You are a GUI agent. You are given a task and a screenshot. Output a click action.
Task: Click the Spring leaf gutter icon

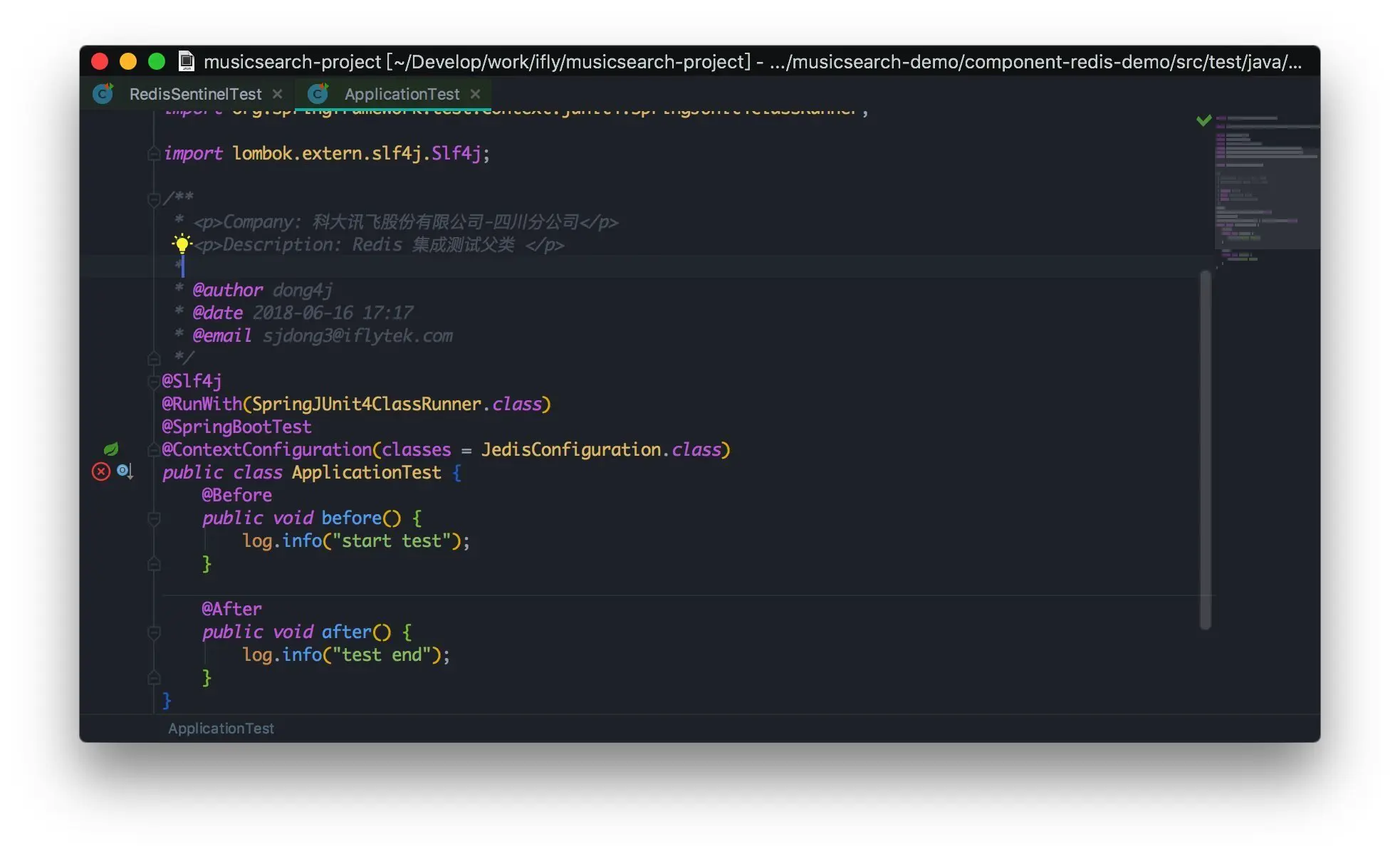pos(111,449)
